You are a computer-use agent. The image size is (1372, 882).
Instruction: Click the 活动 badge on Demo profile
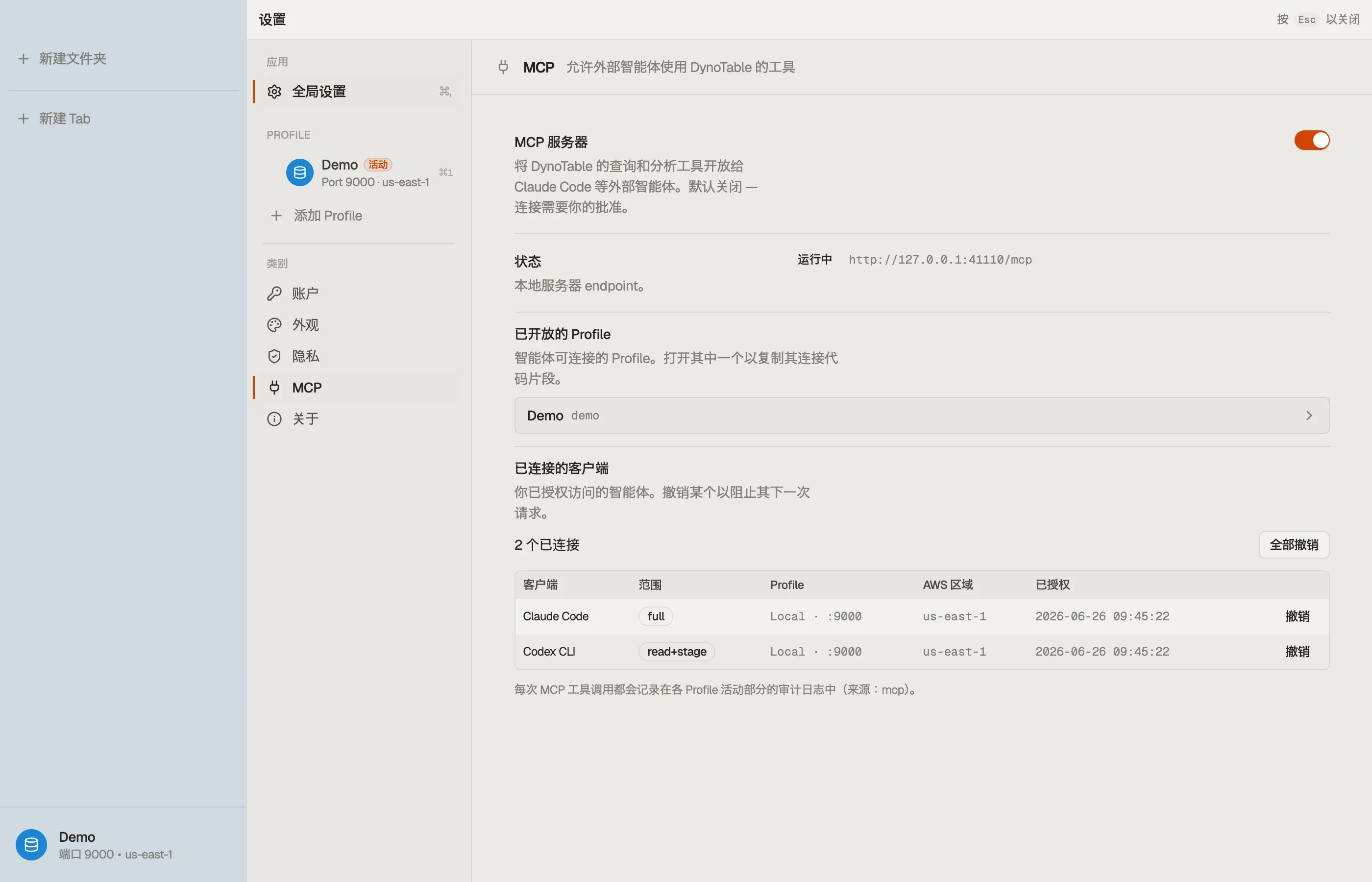pos(378,165)
